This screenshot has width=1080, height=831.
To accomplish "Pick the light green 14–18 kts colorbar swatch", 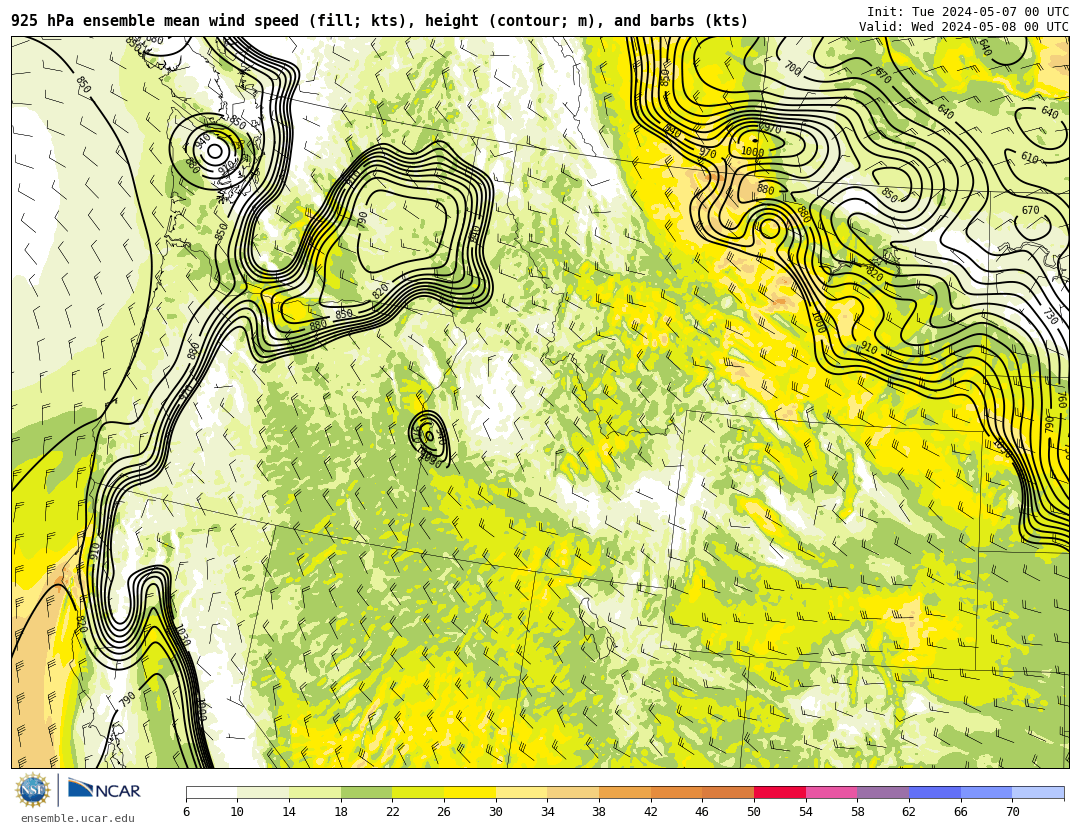I will point(315,792).
